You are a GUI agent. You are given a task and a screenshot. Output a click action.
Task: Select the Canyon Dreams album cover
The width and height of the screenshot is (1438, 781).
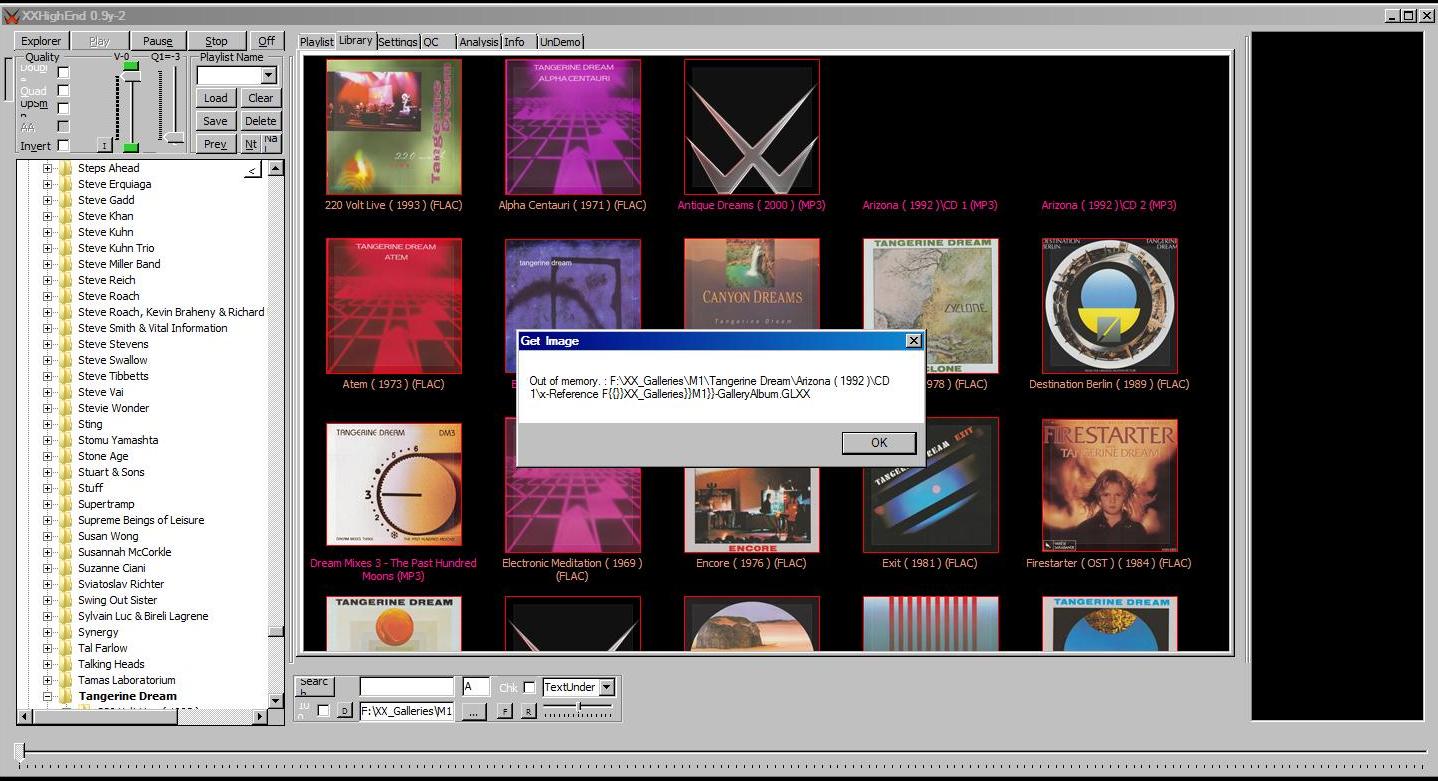point(751,283)
